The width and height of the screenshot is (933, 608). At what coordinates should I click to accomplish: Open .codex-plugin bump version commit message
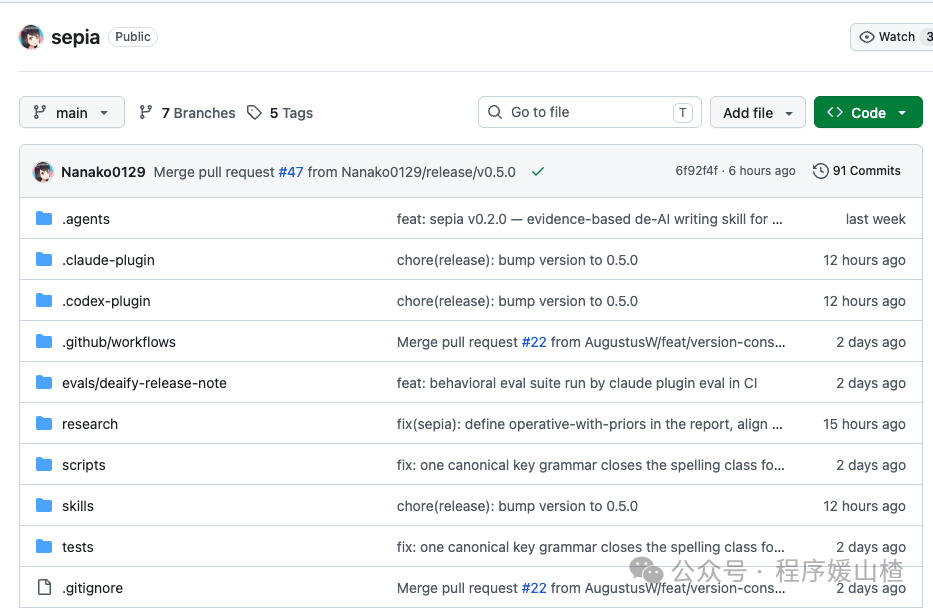(x=517, y=301)
